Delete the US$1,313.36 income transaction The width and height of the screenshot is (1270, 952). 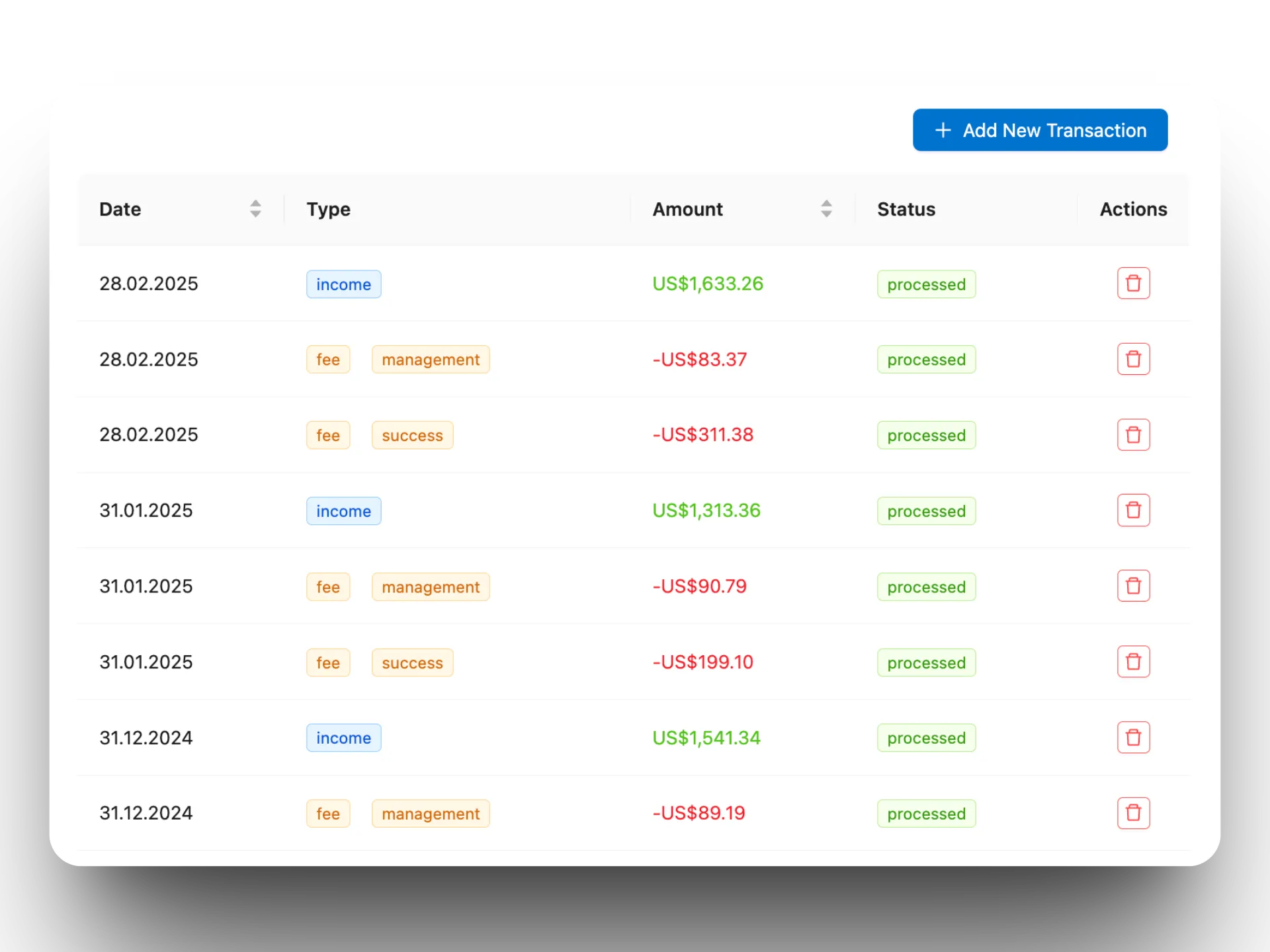[1133, 510]
